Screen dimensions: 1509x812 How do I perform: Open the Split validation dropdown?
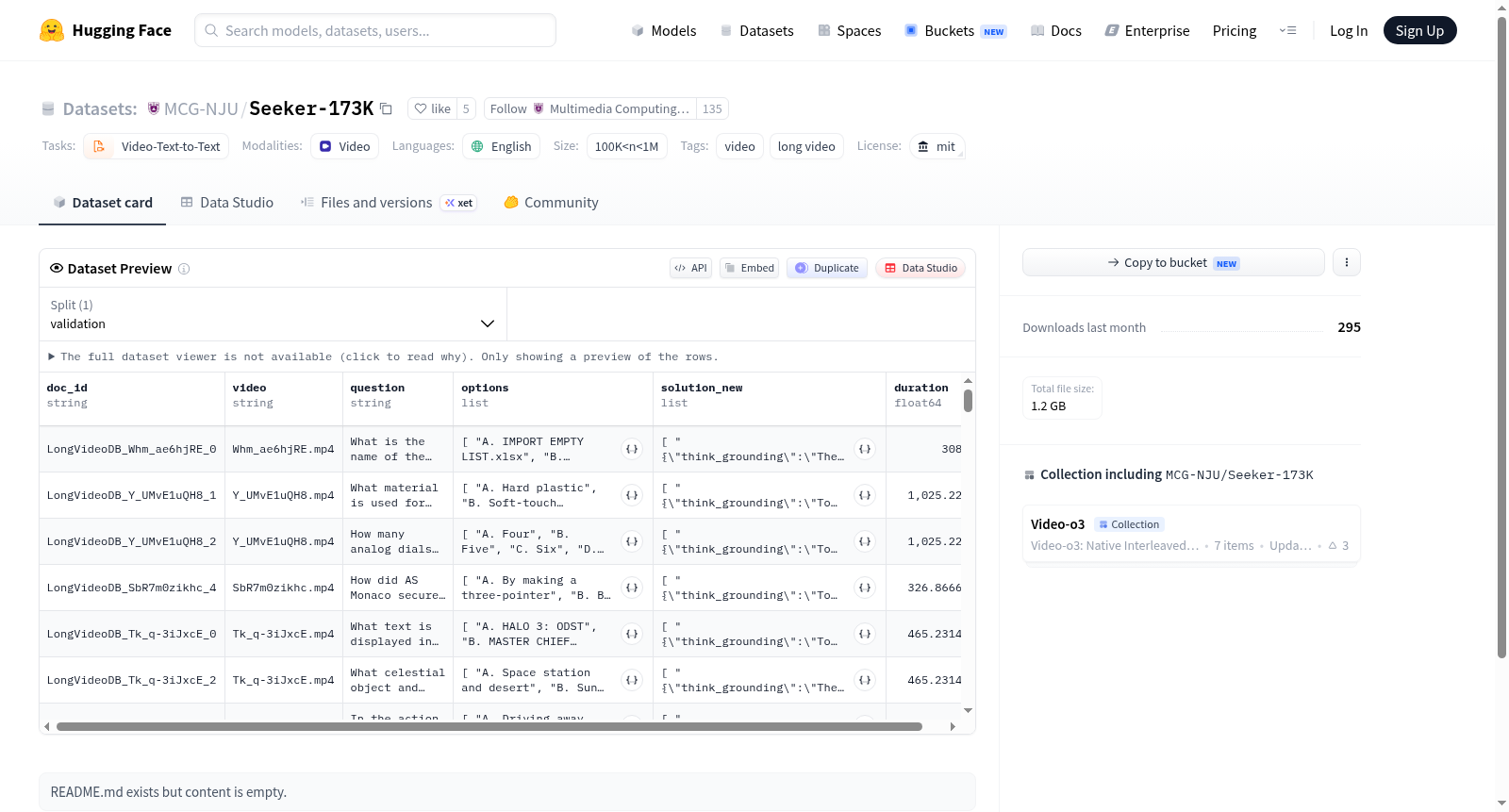click(x=273, y=314)
